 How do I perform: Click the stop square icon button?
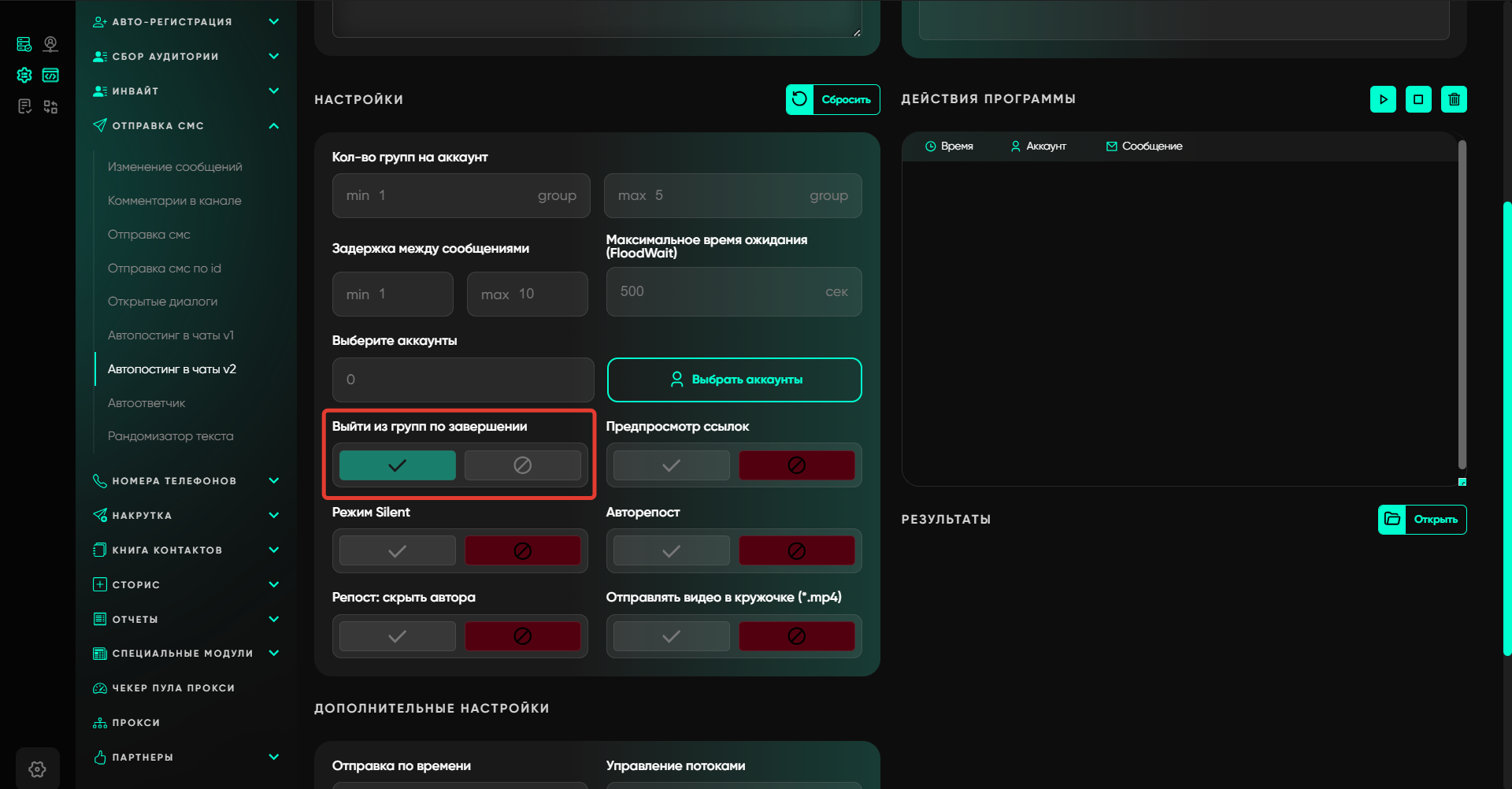coord(1418,99)
